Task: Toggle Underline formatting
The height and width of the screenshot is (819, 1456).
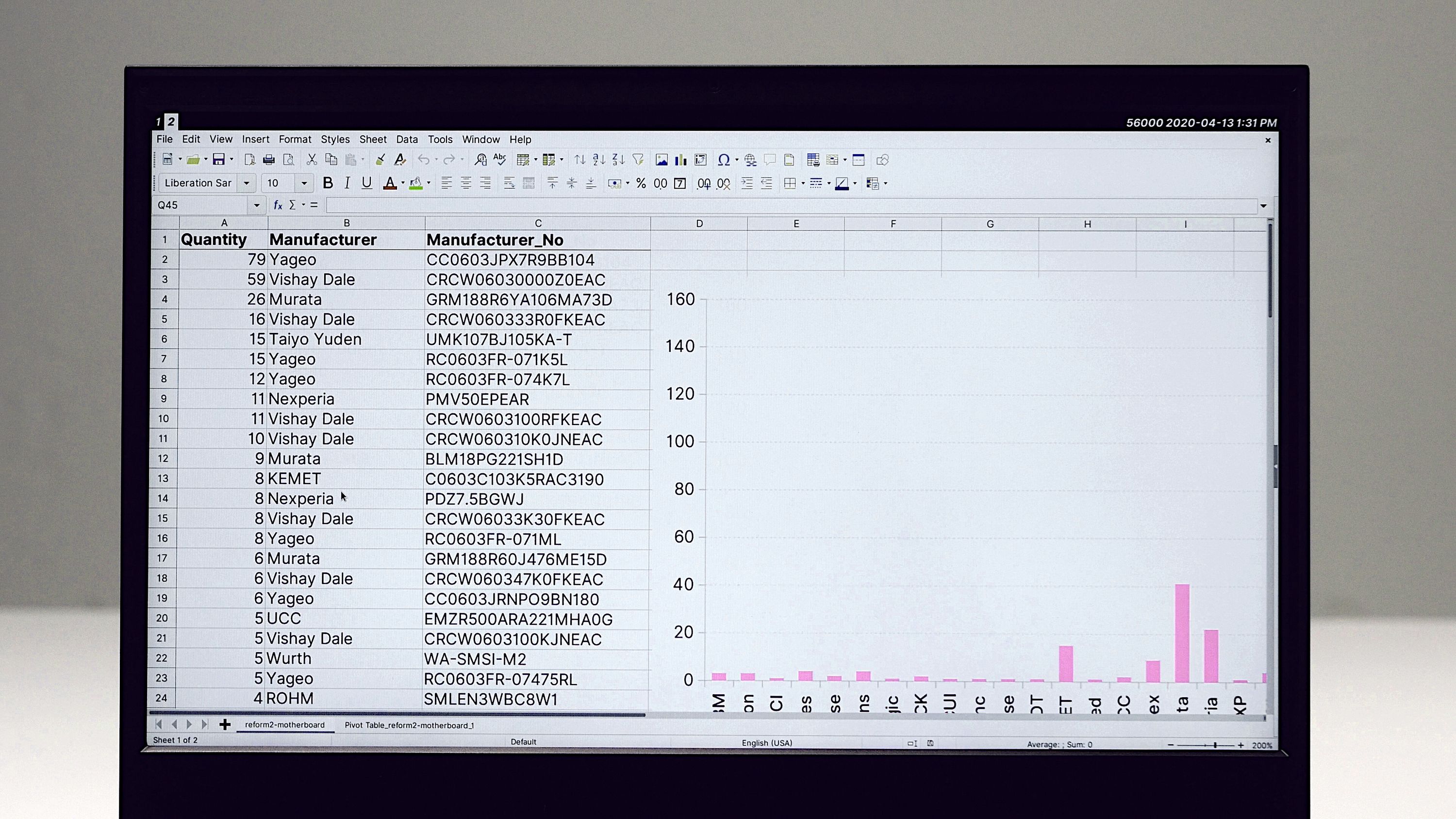Action: 366,183
